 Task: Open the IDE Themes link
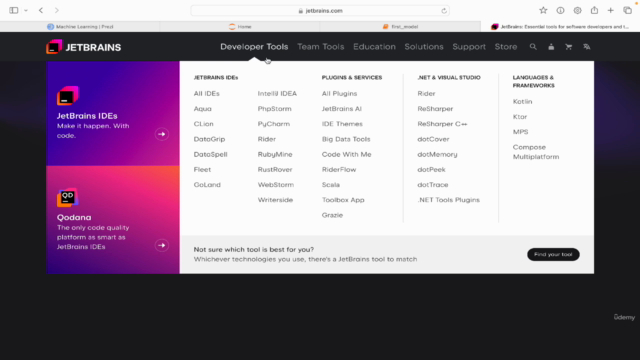tap(342, 124)
